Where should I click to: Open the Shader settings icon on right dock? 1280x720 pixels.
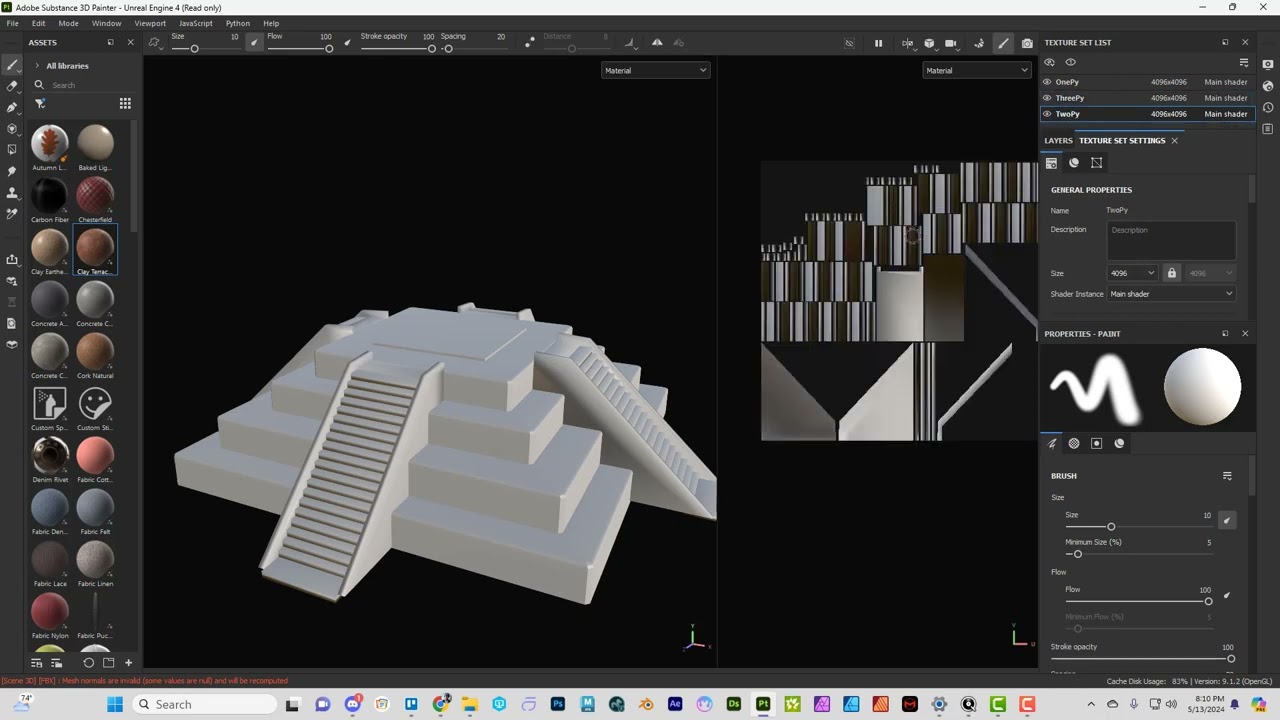[1268, 86]
